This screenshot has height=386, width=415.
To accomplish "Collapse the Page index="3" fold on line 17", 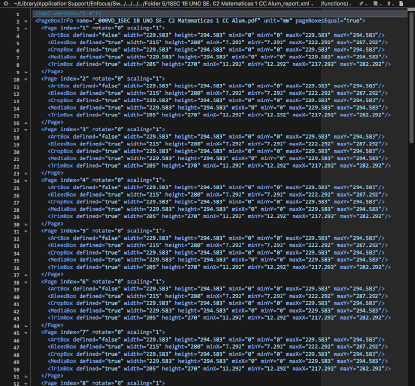I will point(26,130).
